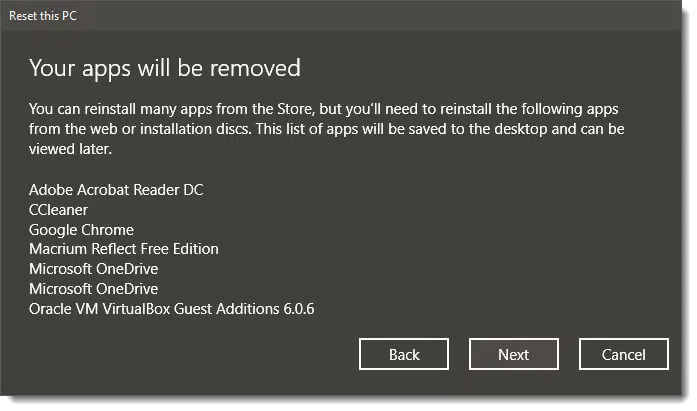Screen dimensions: 697x411
Task: Select Oracle VM VirtualBox Guest Additions entry
Action: (x=172, y=309)
